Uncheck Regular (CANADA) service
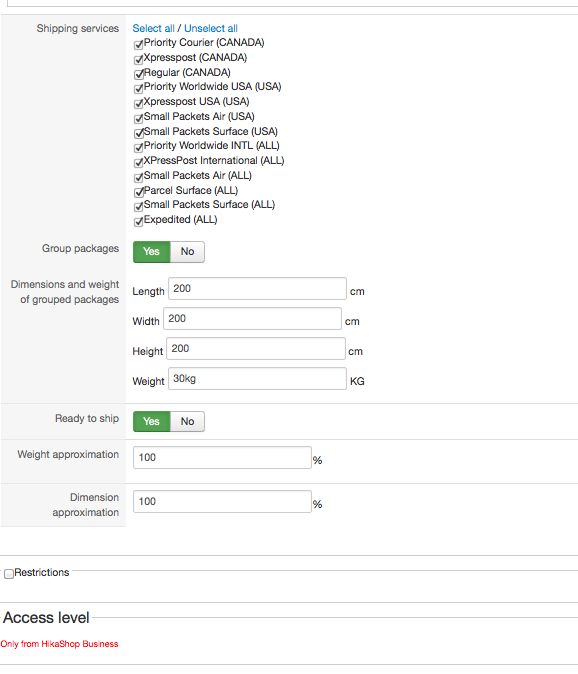578x674 pixels. [138, 74]
